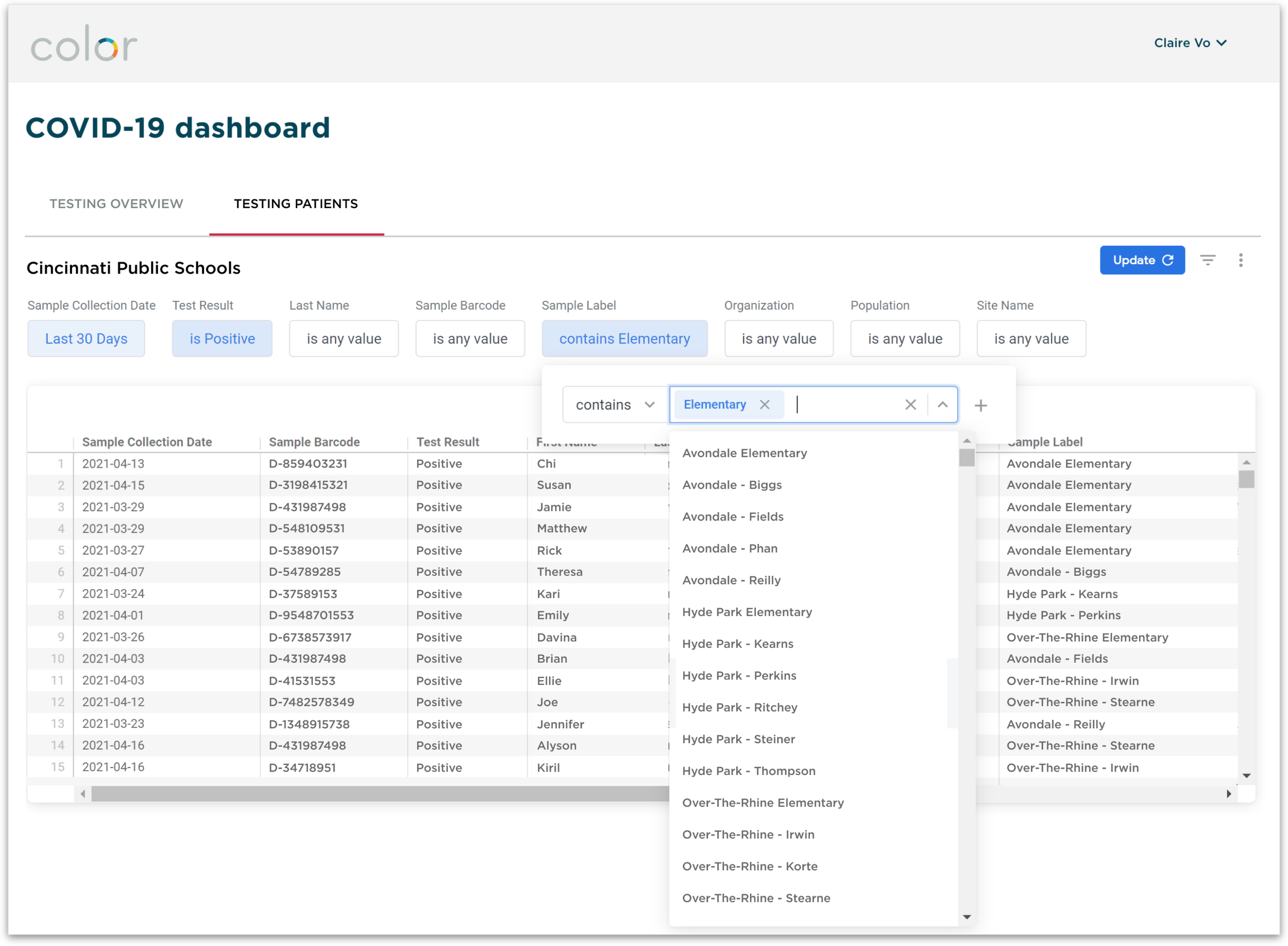
Task: Pick the Hyde Park Elementary suggestion
Action: (x=814, y=612)
